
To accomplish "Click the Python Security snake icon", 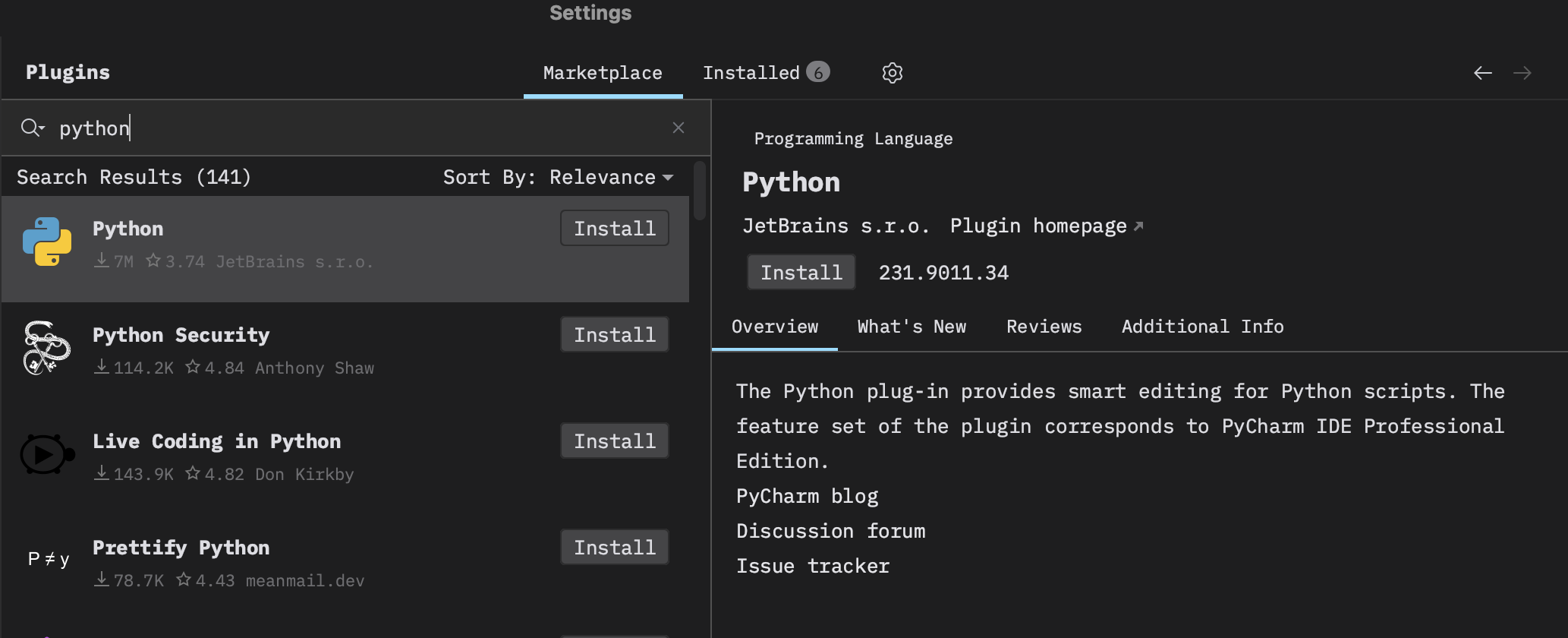I will [x=47, y=348].
